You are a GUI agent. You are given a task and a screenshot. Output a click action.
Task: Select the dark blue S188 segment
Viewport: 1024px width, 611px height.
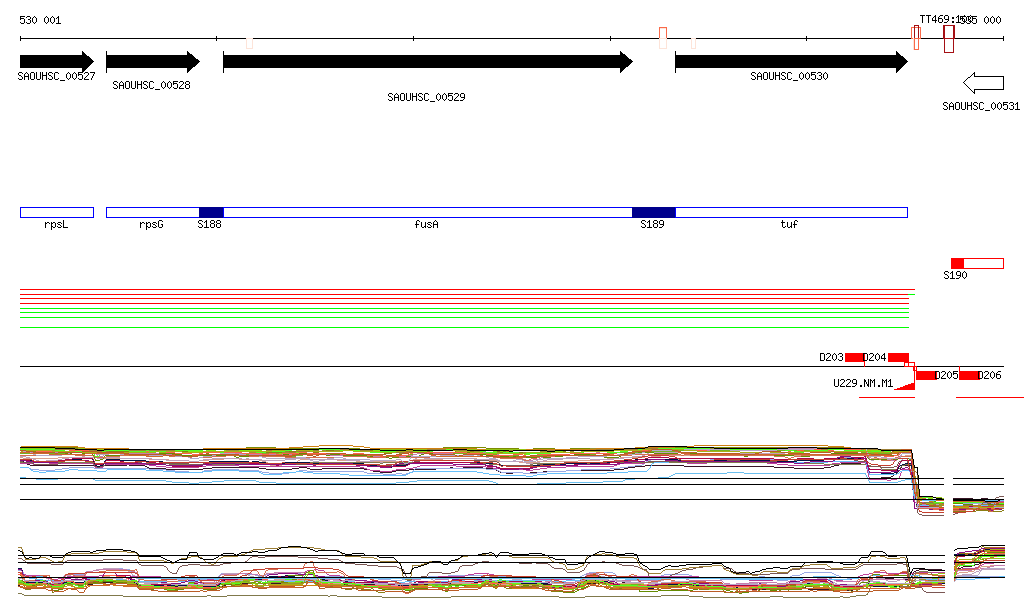tap(211, 212)
